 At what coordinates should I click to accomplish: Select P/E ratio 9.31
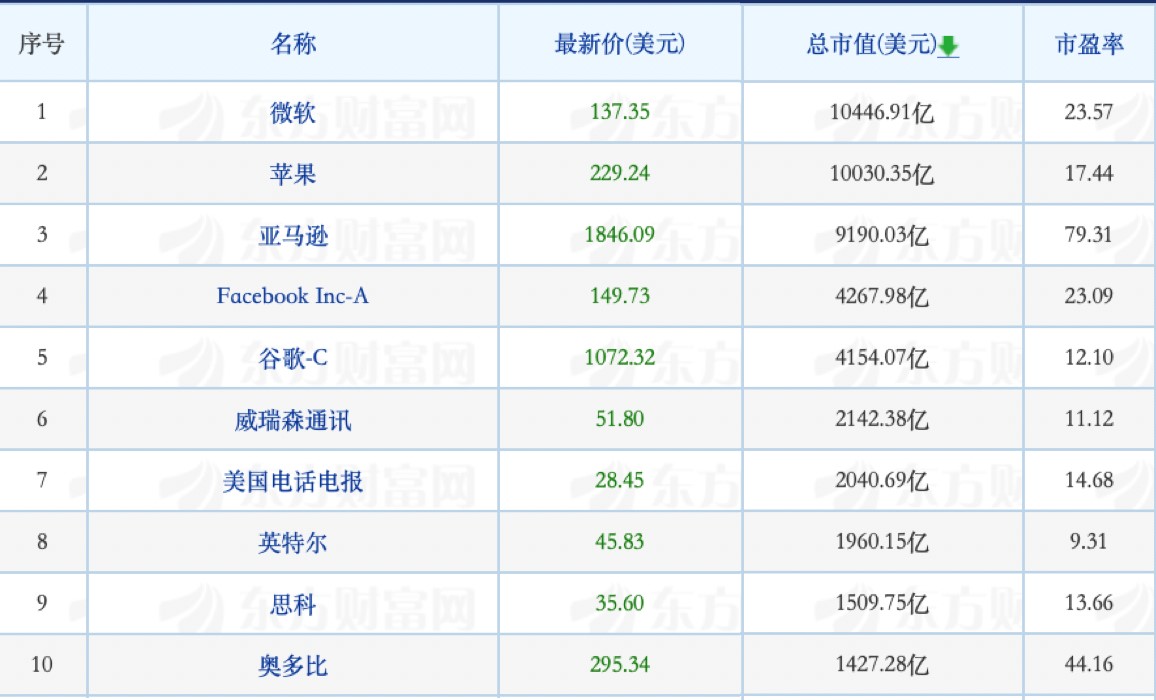point(1089,541)
